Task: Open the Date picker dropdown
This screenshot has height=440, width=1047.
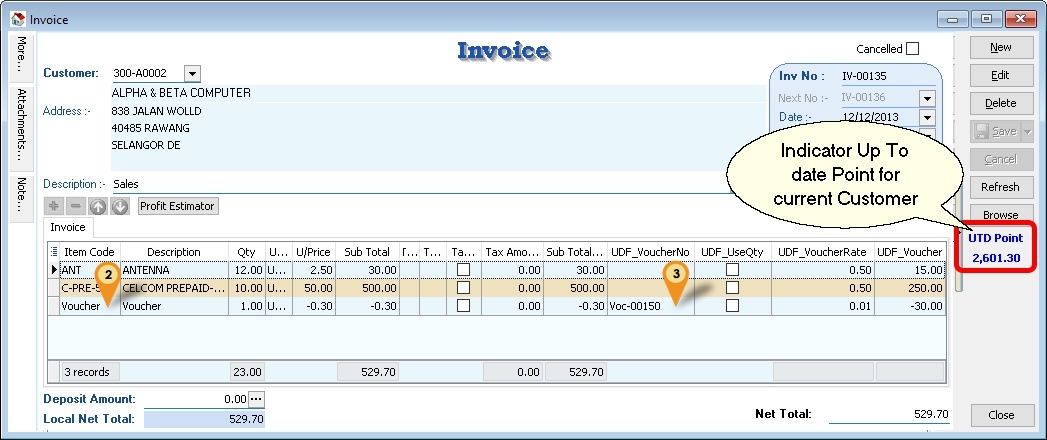Action: point(927,117)
